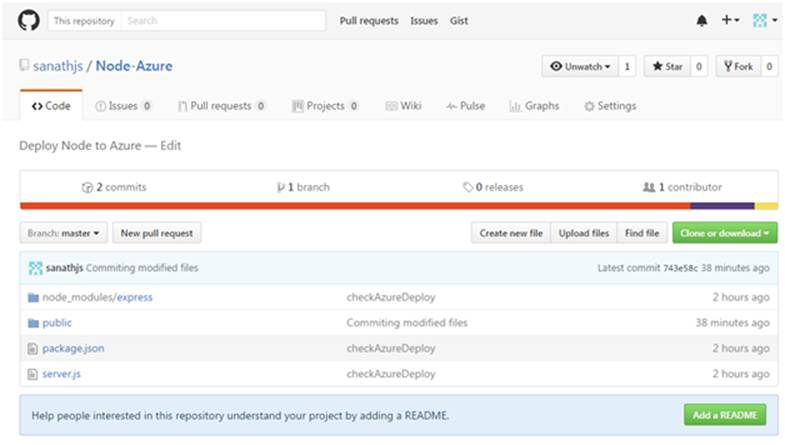Click sanathjs avatar in latest commit row

[35, 268]
